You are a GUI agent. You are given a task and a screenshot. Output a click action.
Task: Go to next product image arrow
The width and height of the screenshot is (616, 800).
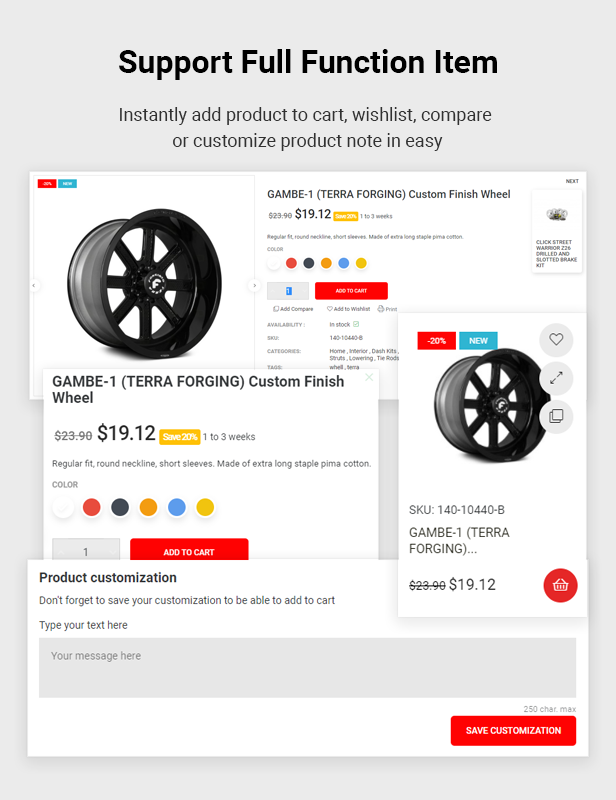point(254,285)
